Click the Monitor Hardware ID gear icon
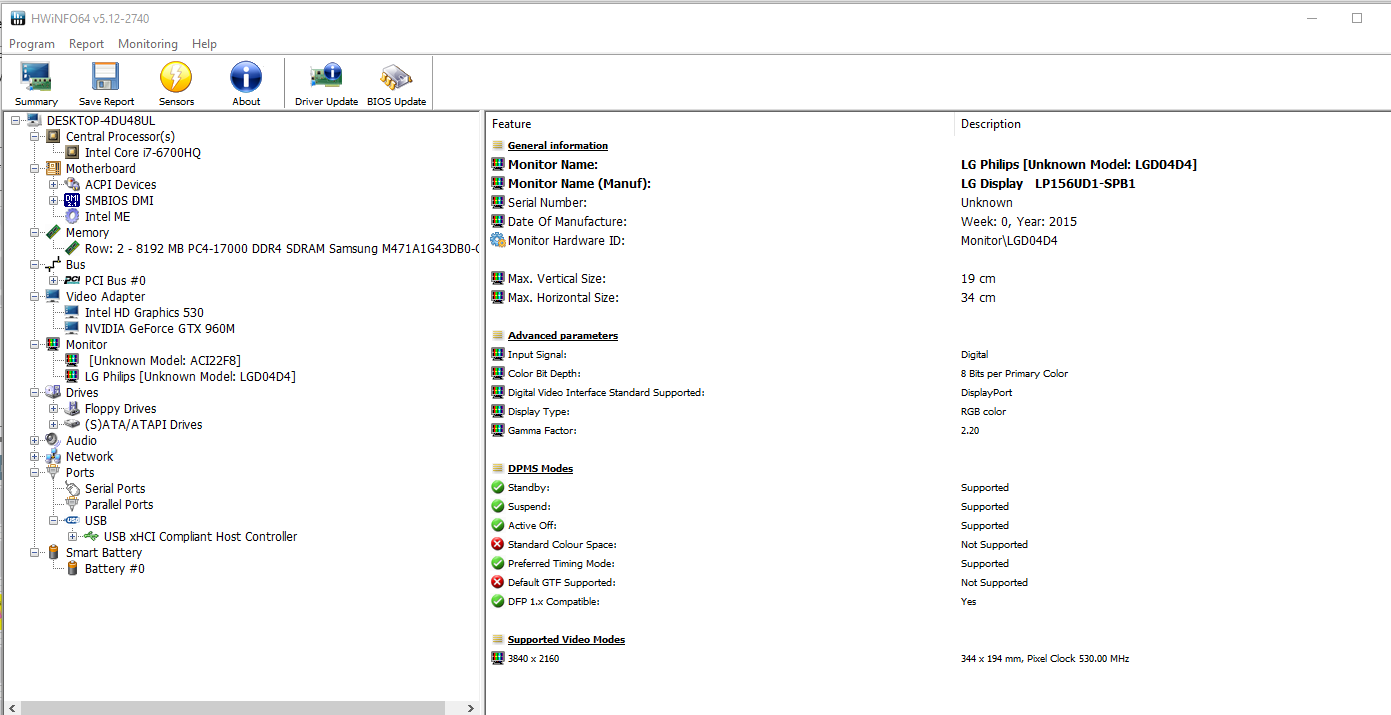Image resolution: width=1391 pixels, height=715 pixels. pos(498,240)
